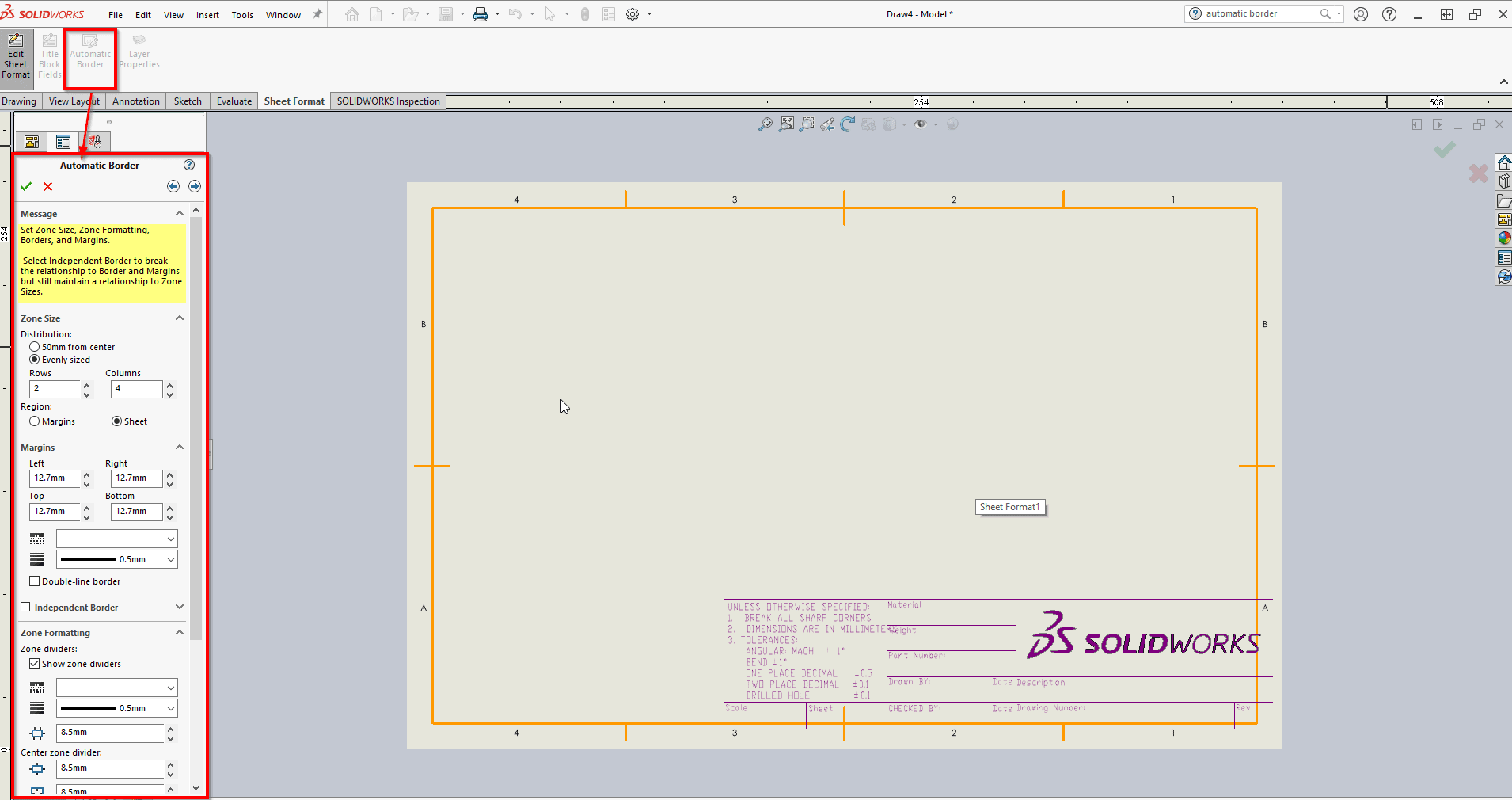
Task: Open Automatic Border help icon
Action: 189,165
